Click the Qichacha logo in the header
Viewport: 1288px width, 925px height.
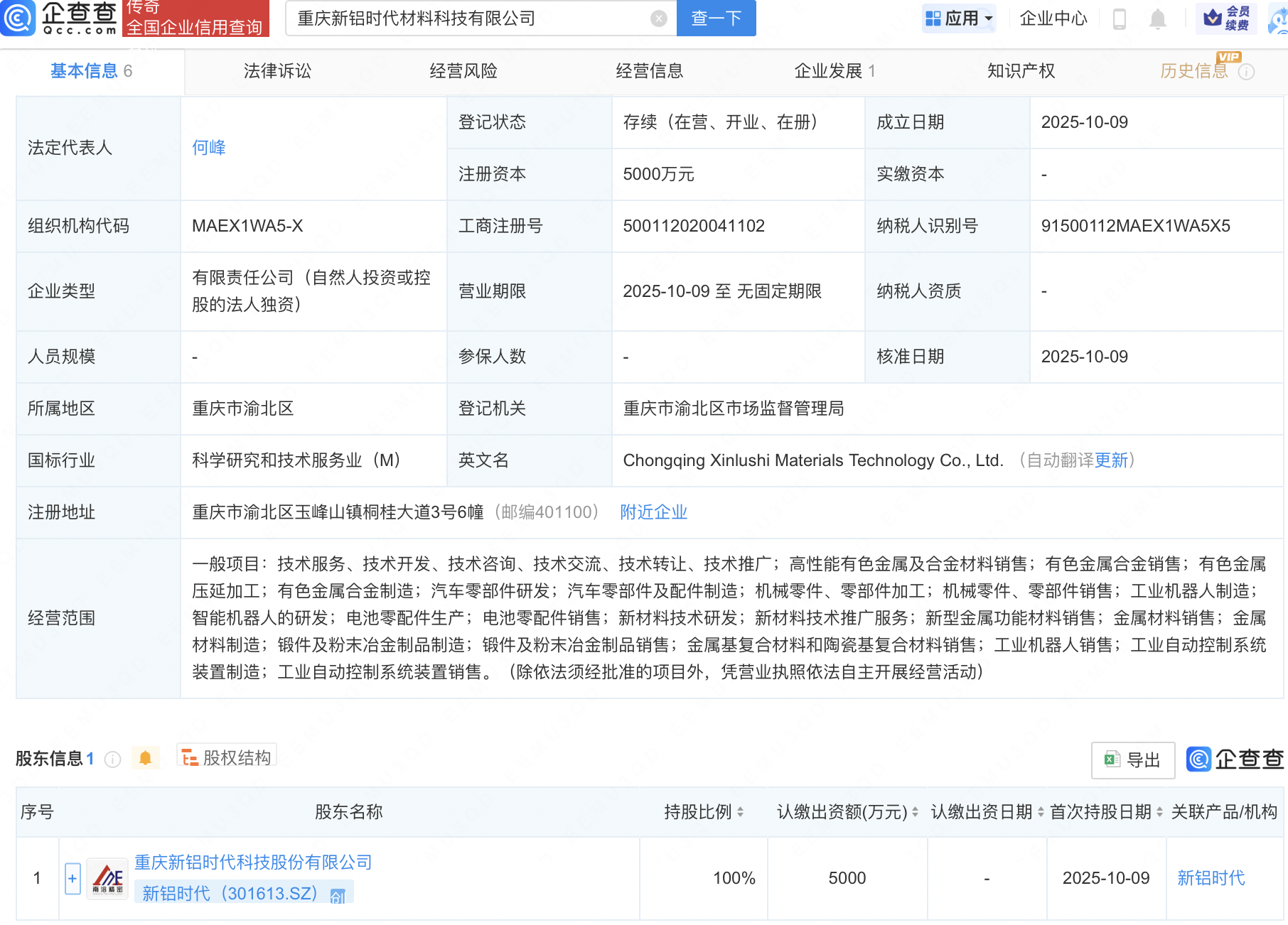60,18
